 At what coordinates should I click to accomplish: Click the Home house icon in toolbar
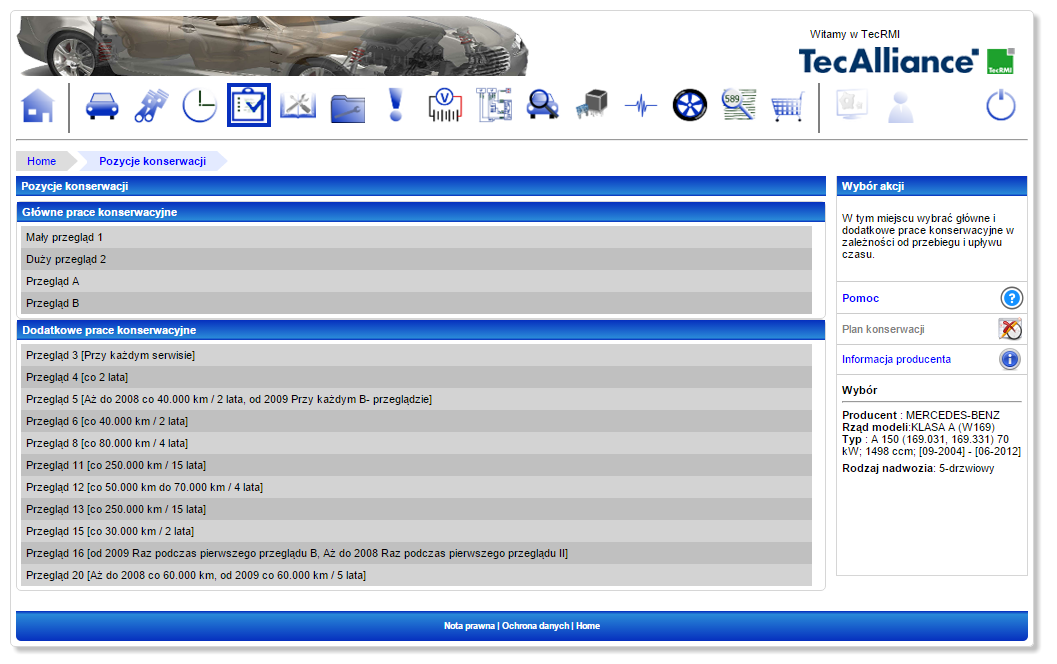[38, 105]
